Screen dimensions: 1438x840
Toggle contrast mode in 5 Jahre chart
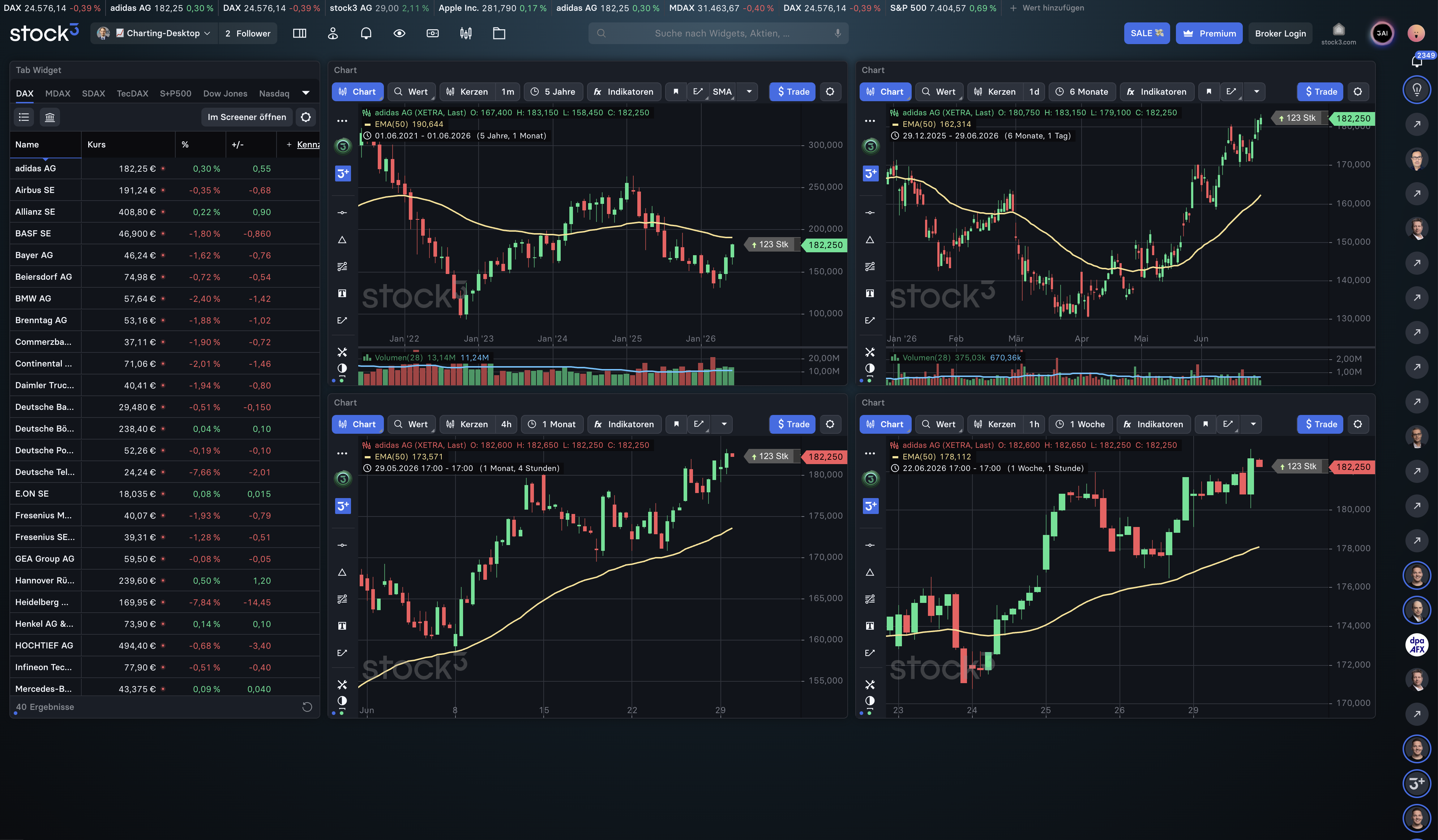coord(342,368)
